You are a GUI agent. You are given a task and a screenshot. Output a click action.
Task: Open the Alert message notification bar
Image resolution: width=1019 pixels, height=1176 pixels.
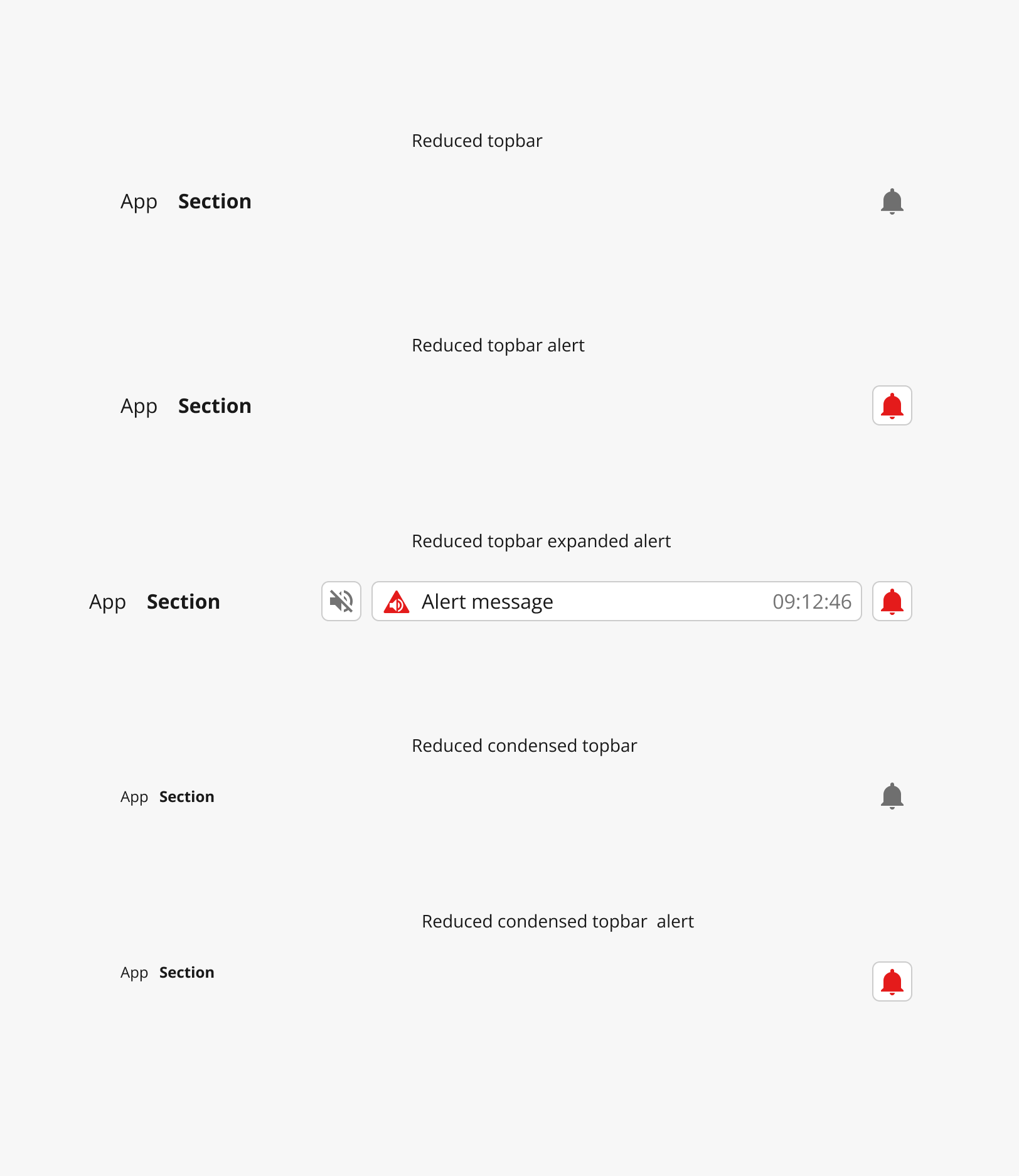tap(617, 601)
